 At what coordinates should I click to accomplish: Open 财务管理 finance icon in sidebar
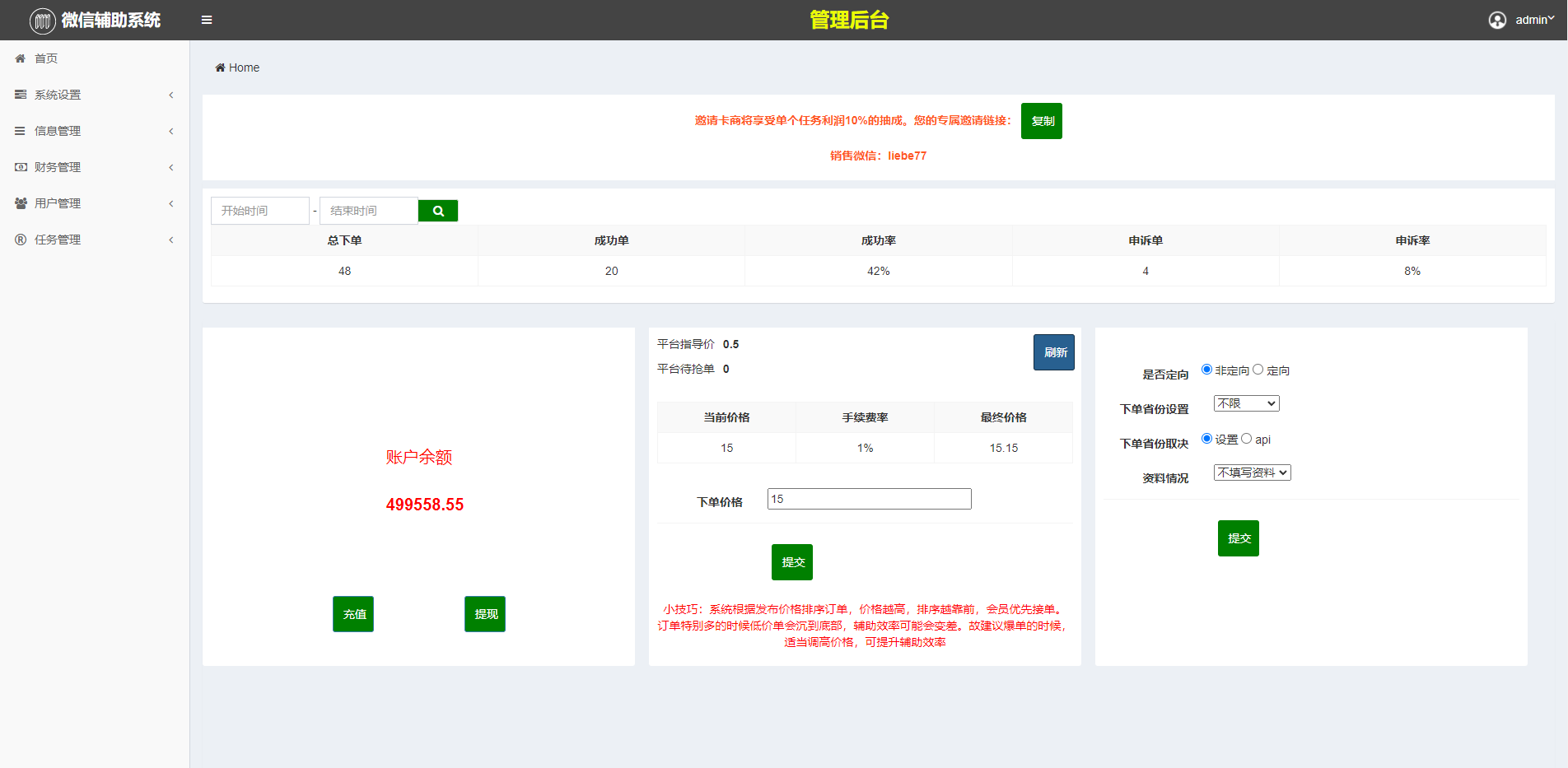pos(20,167)
